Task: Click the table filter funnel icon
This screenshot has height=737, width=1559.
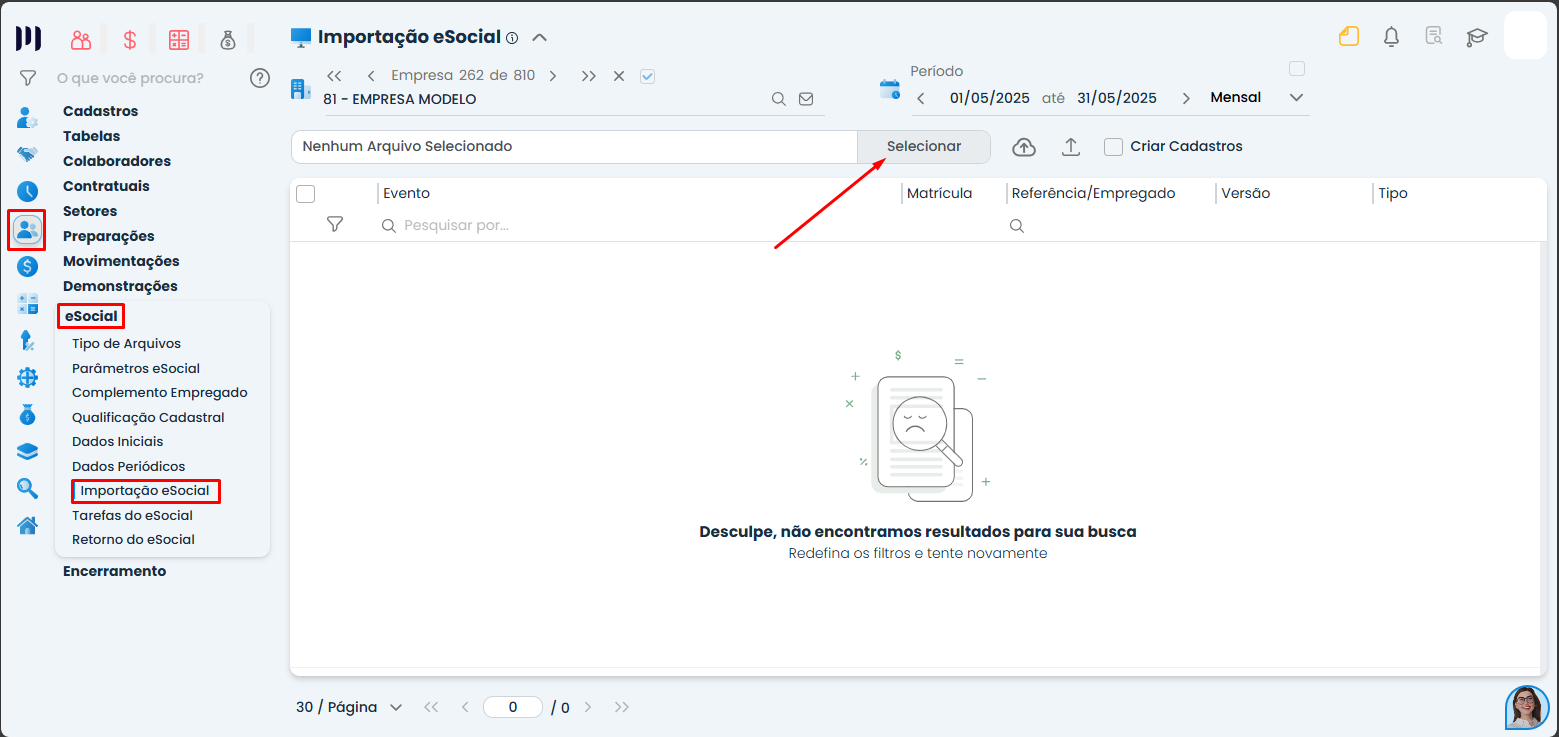Action: point(335,225)
